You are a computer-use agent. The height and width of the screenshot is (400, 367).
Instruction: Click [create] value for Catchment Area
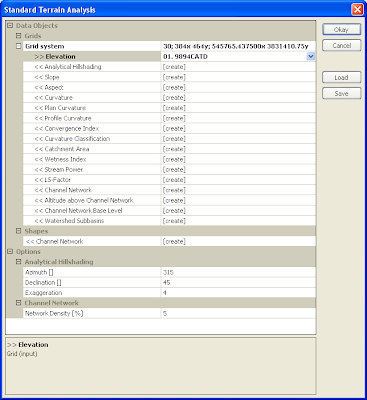tap(174, 149)
